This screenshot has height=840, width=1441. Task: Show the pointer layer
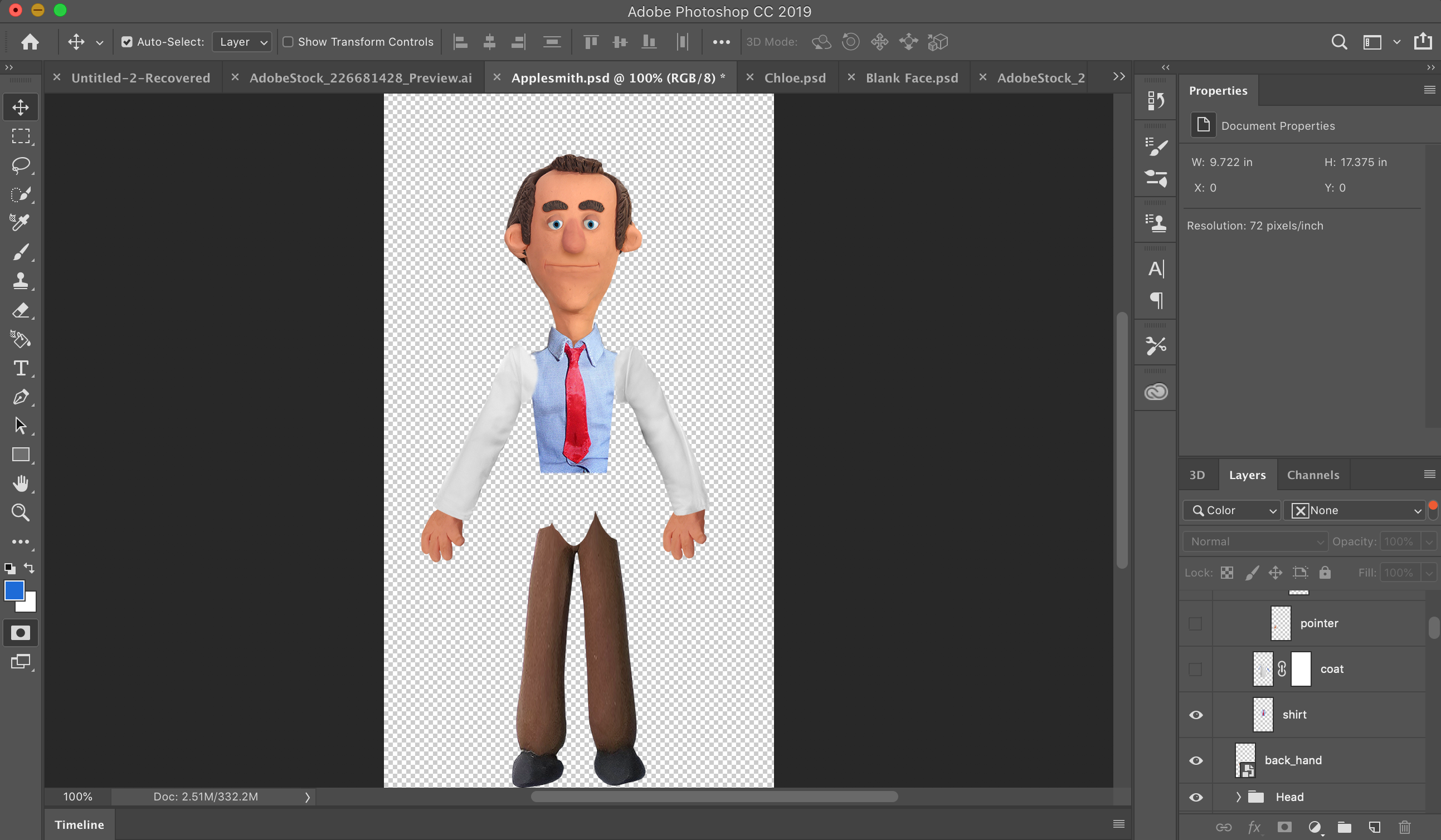click(x=1195, y=623)
